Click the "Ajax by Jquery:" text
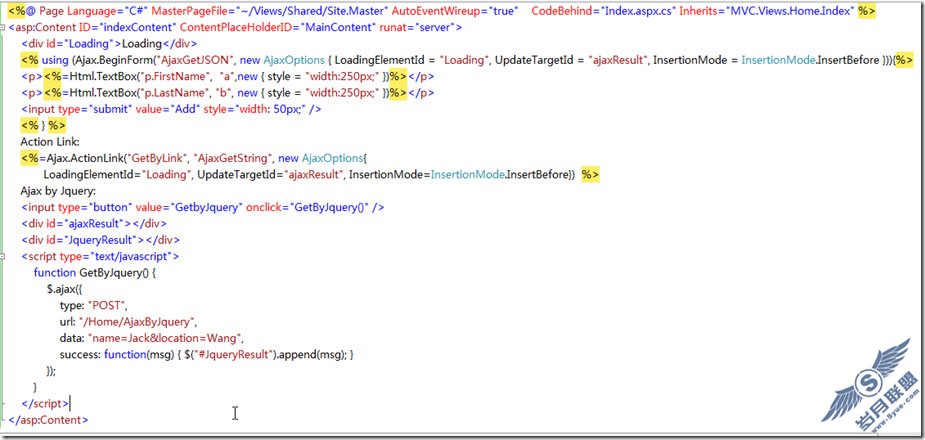925x440 pixels. point(58,191)
